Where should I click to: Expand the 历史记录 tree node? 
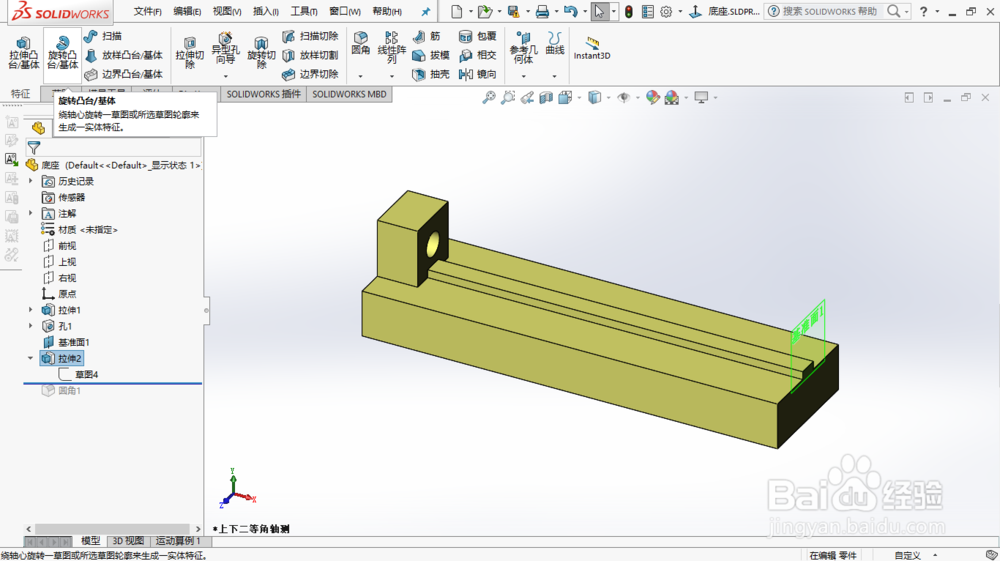[30, 181]
